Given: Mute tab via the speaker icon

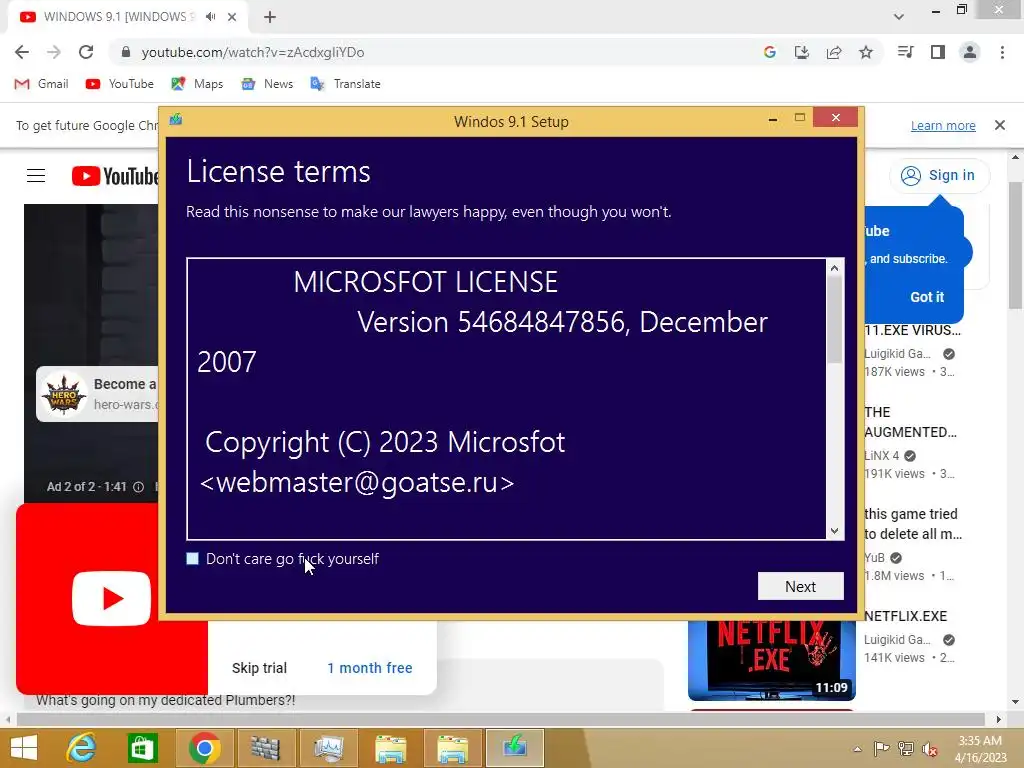Looking at the screenshot, I should tap(210, 17).
